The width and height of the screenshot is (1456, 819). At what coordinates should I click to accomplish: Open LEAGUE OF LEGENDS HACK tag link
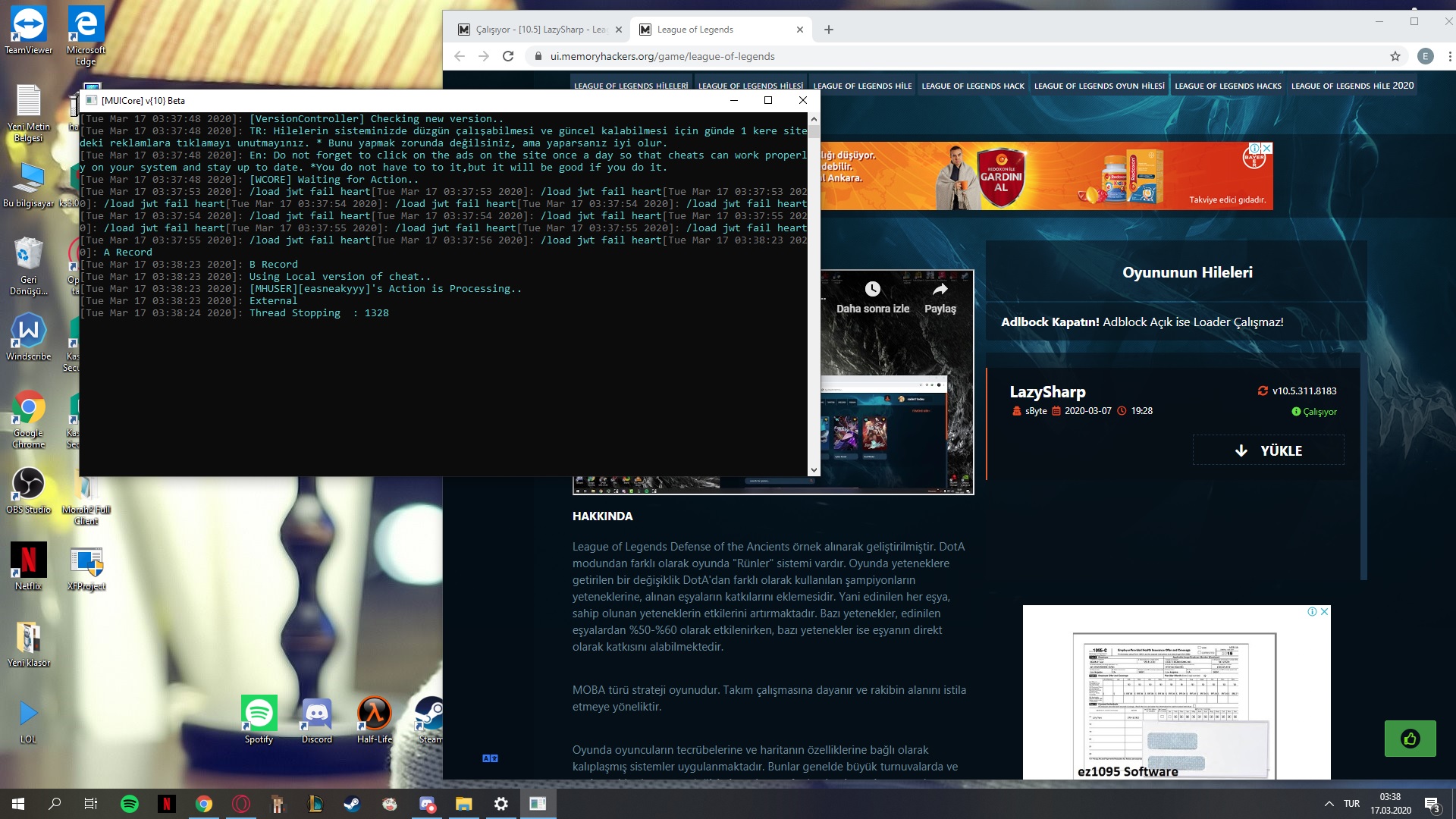[973, 86]
